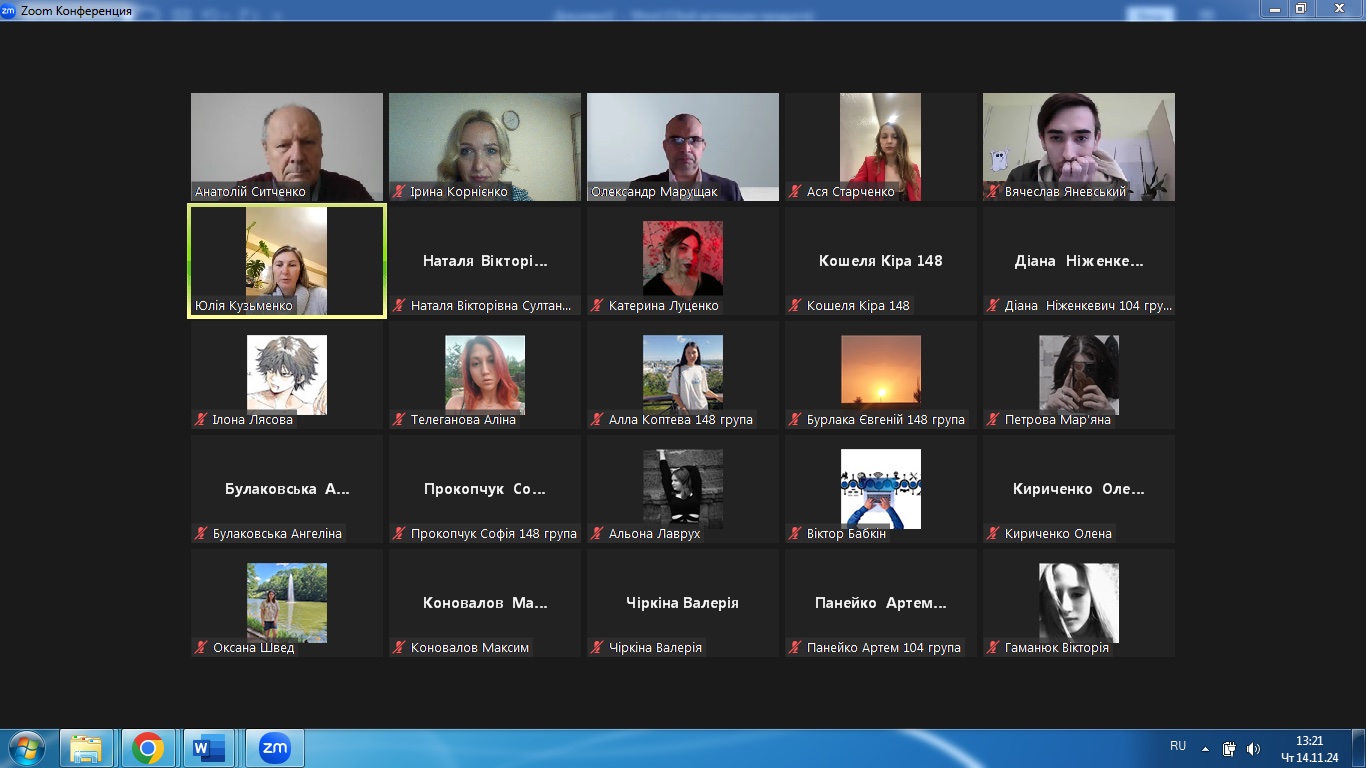Open Windows Explorer folder in taskbar

[x=86, y=748]
